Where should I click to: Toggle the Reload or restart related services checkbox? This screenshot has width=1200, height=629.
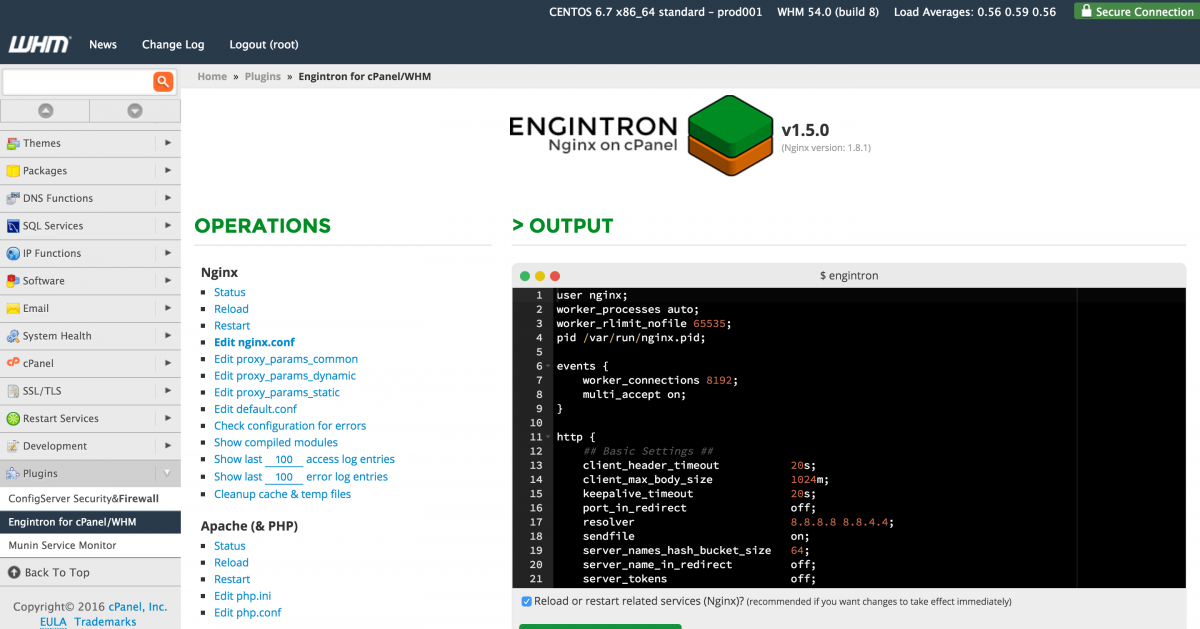tap(526, 601)
